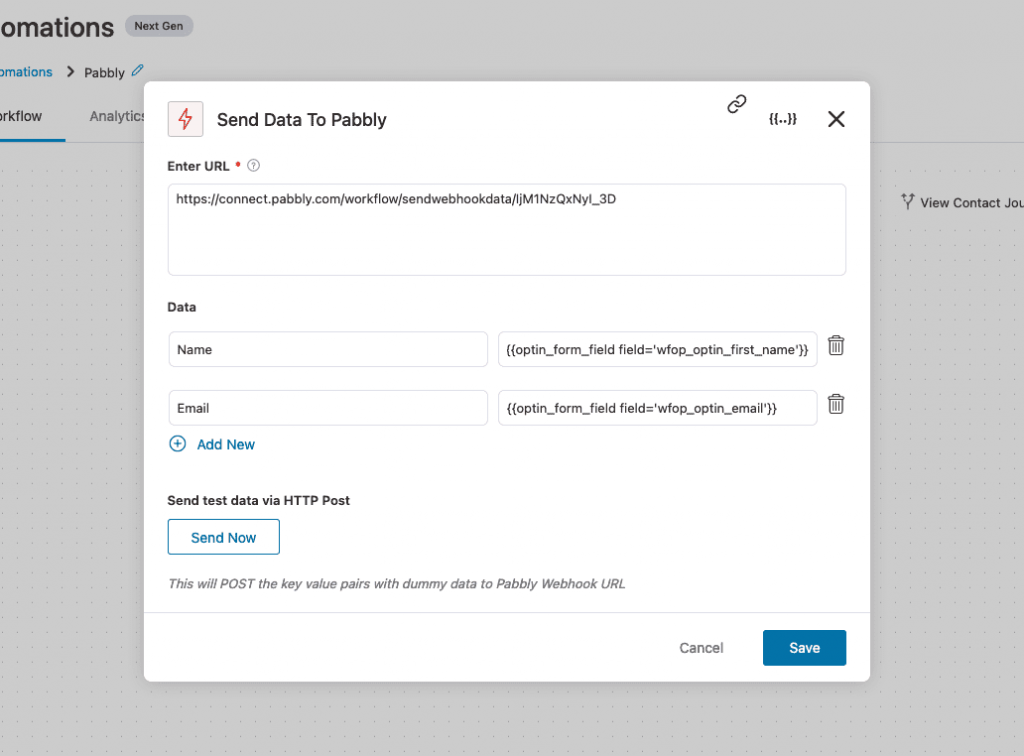Close the Send Data To Pabbly dialog
Viewport: 1024px width, 756px height.
coord(836,119)
